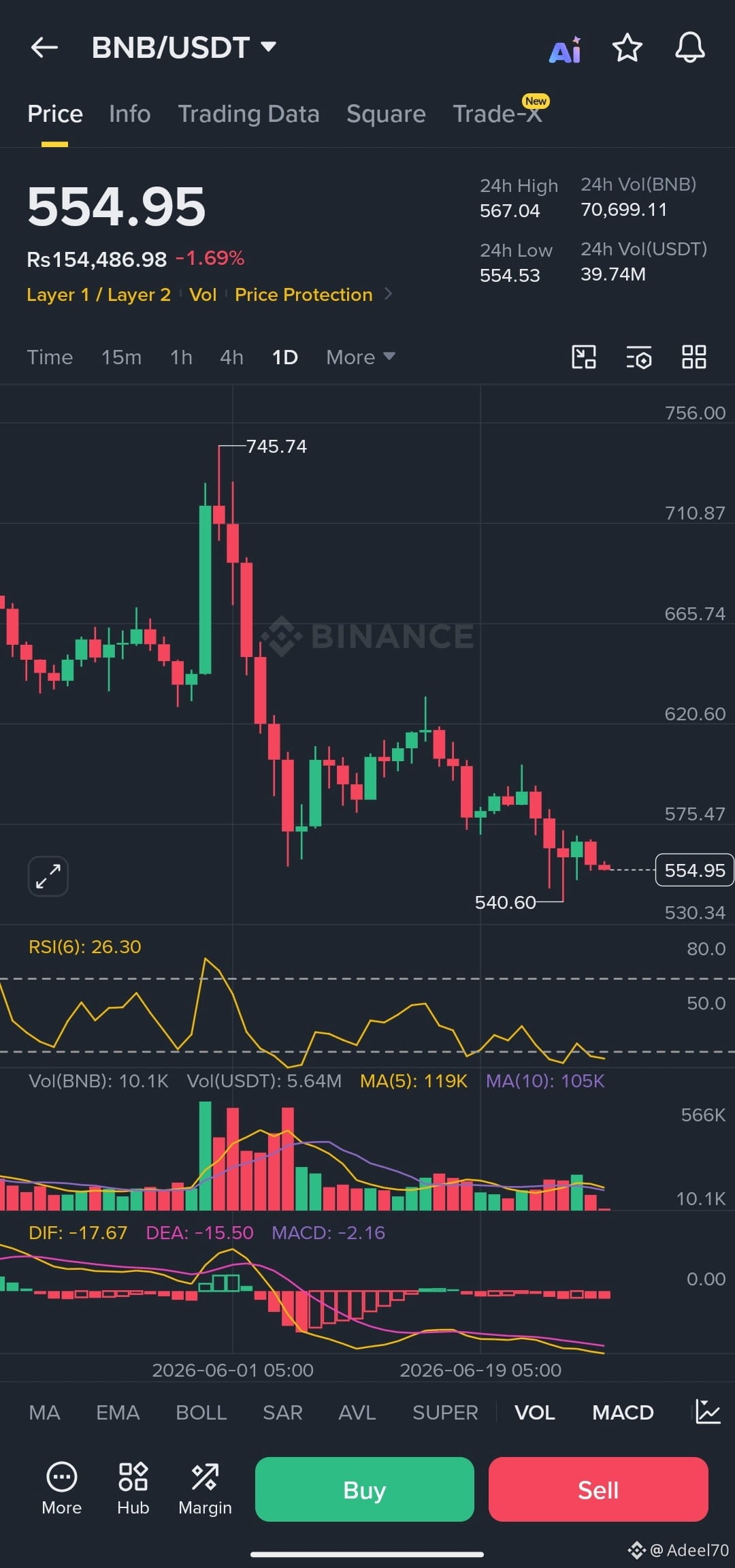Open the grid layout icon
Screen dimensions: 735x1568
694,357
